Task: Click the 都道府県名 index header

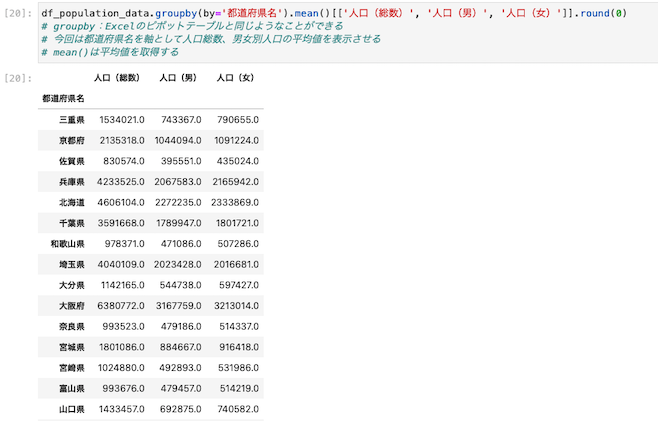Action: click(x=63, y=98)
